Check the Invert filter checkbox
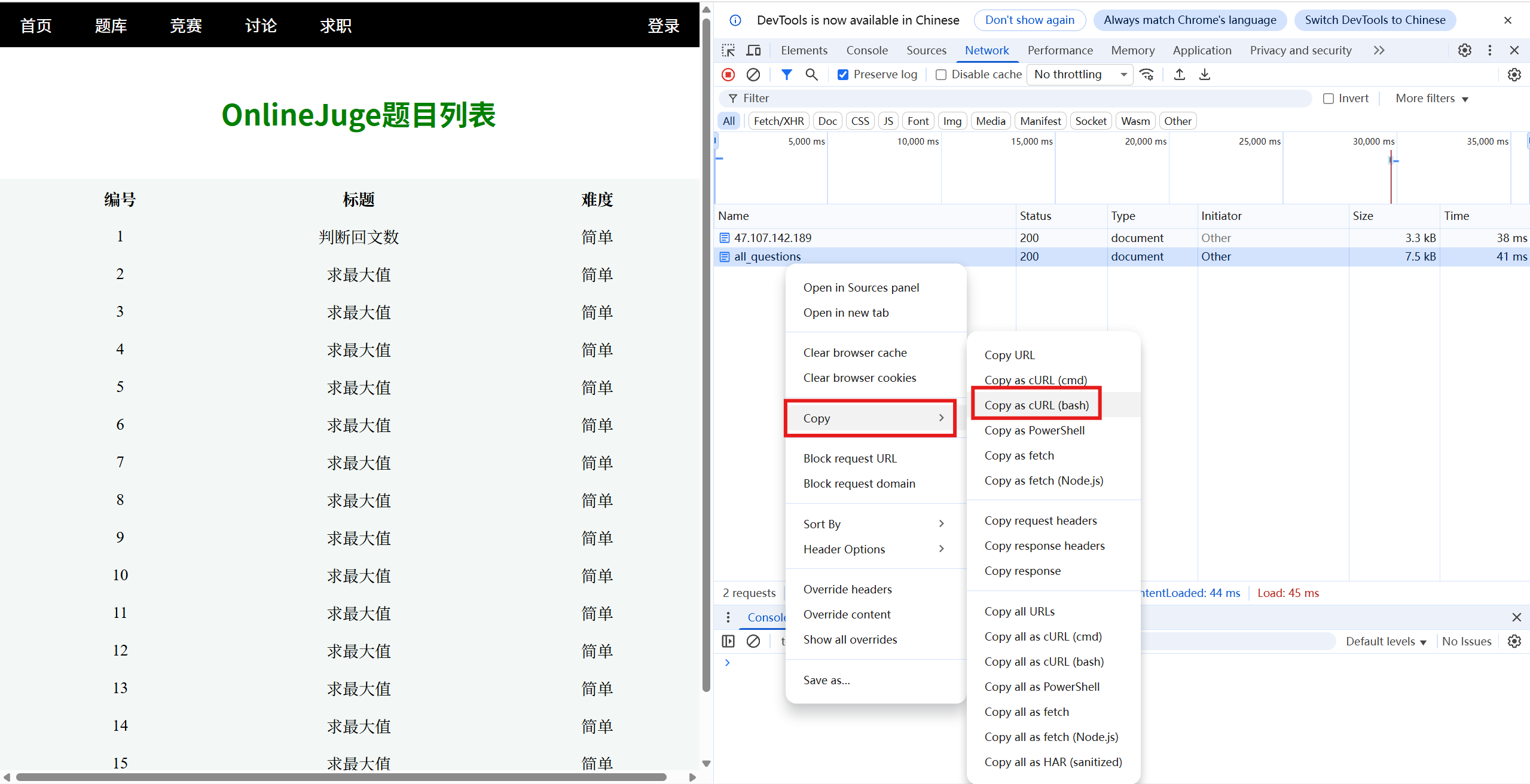The width and height of the screenshot is (1530, 784). [x=1329, y=99]
